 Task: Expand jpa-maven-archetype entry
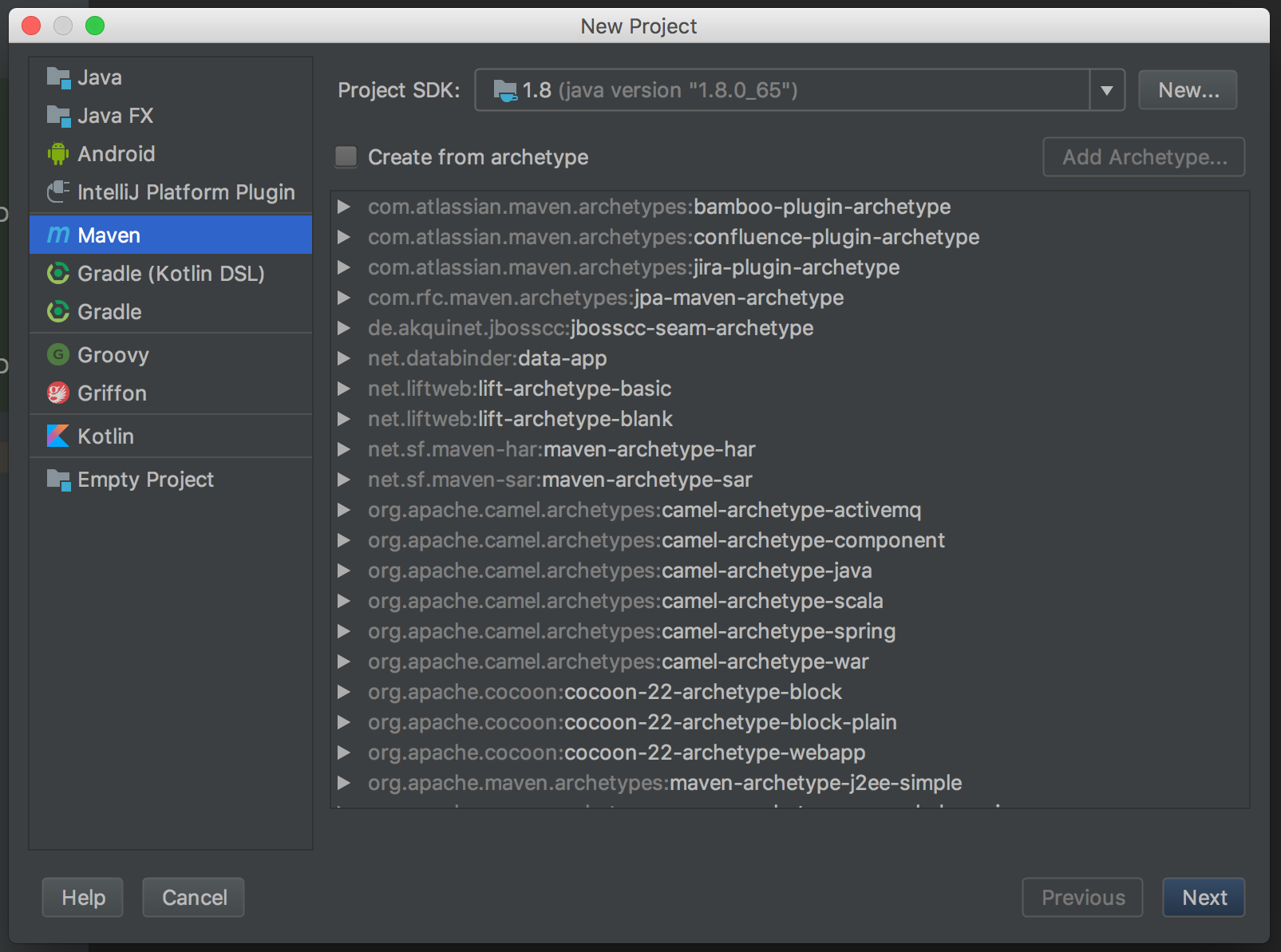344,298
